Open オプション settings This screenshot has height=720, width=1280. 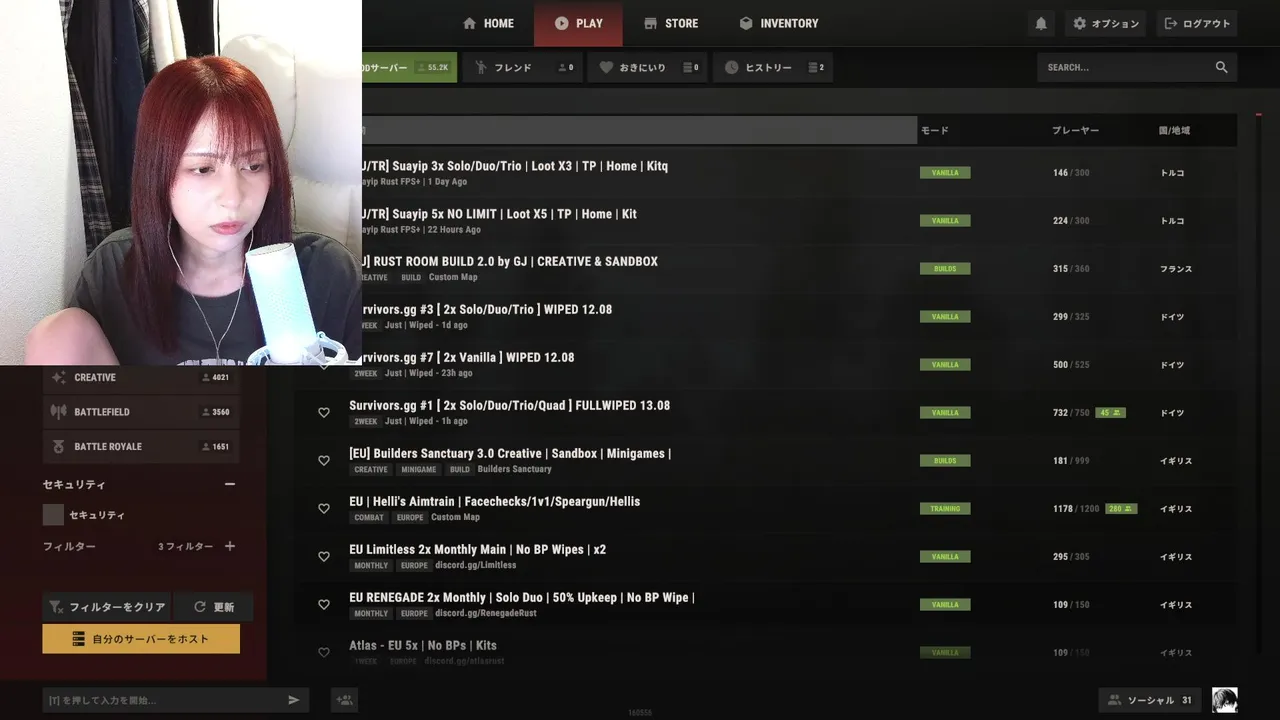[1106, 23]
